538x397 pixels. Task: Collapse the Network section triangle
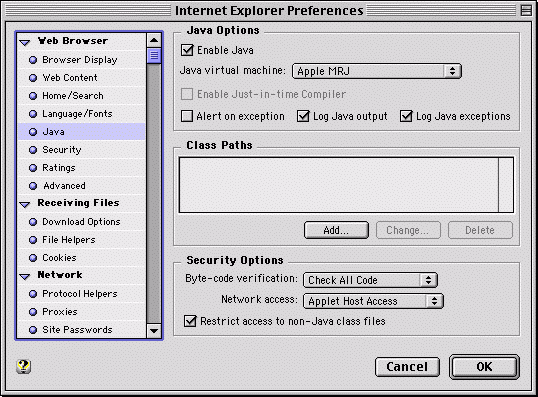click(x=25, y=277)
